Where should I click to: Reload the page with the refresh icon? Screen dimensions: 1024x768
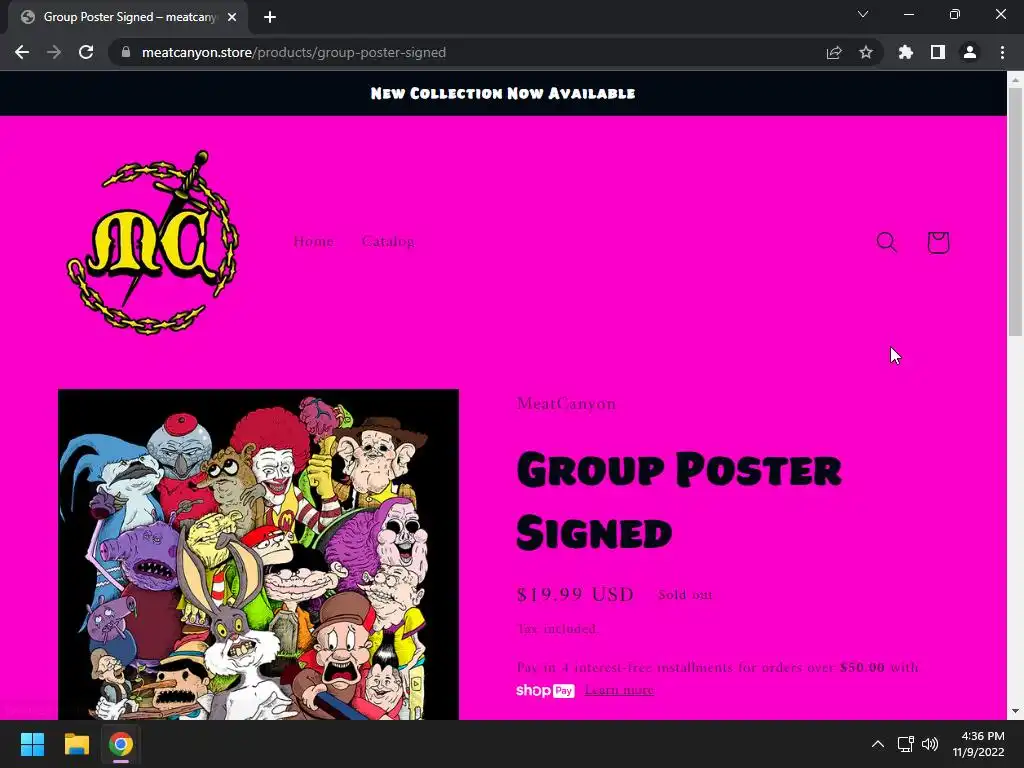point(86,52)
